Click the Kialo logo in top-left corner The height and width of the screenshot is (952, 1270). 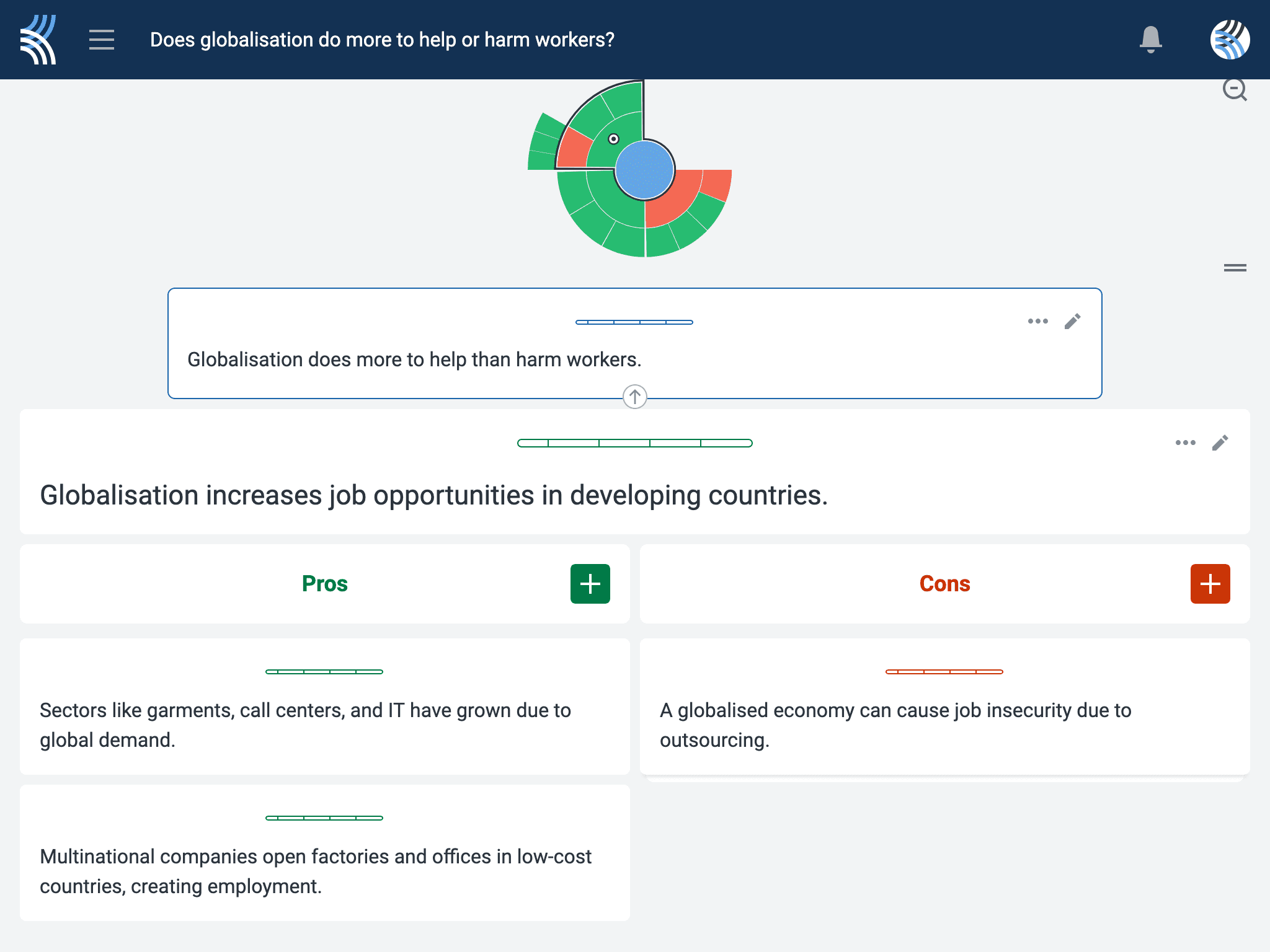(38, 40)
